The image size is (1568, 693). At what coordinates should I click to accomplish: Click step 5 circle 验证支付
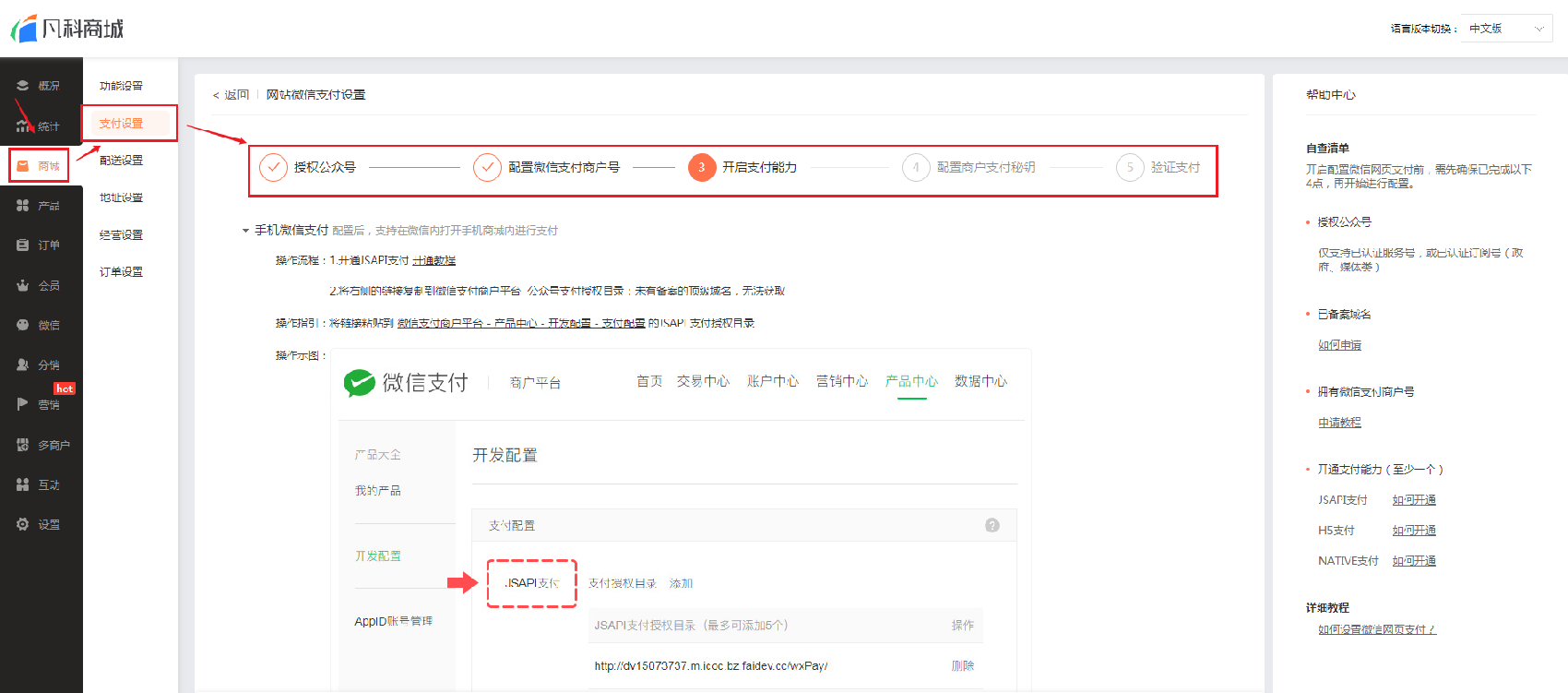[1130, 167]
